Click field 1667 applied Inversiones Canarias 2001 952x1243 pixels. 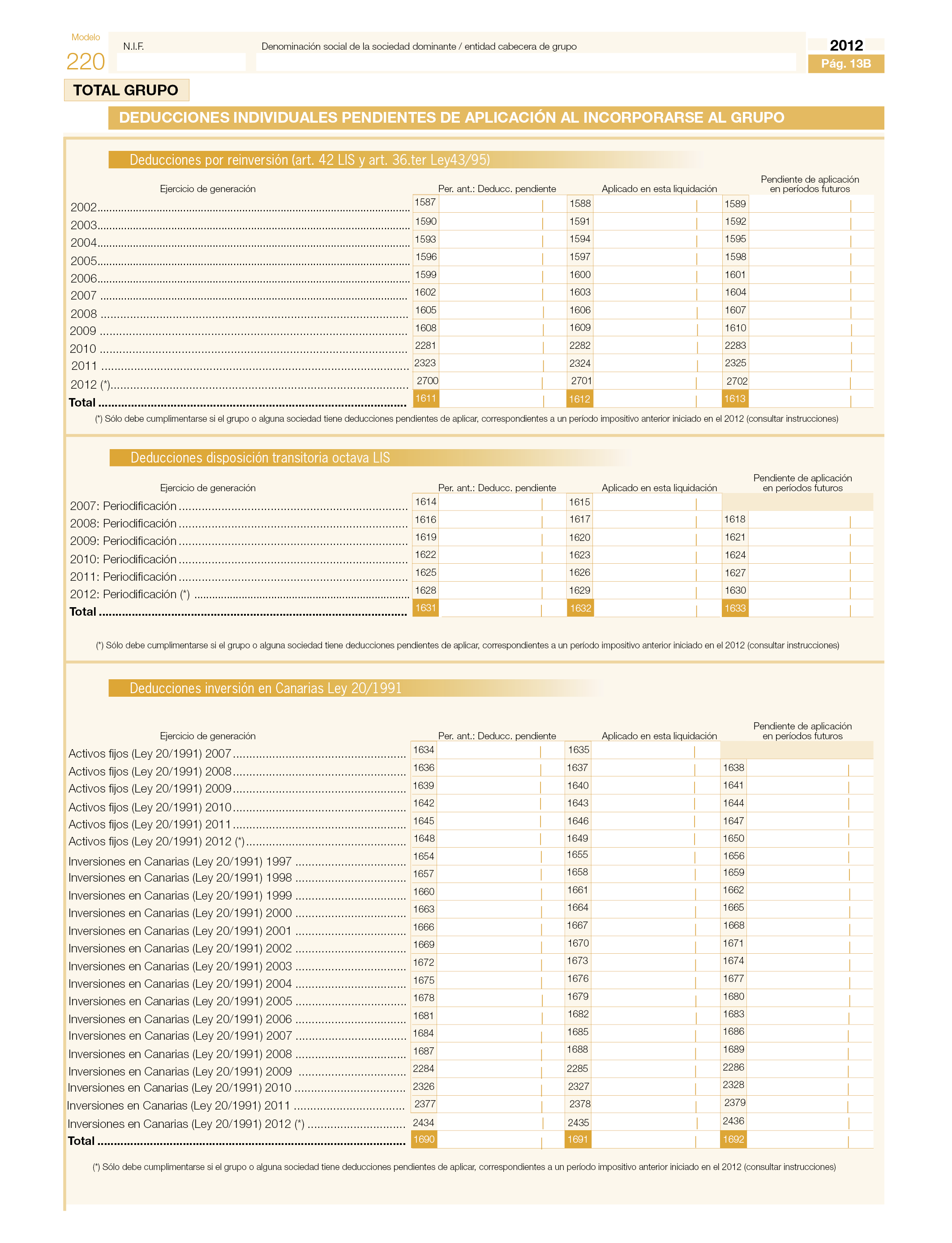[x=656, y=927]
